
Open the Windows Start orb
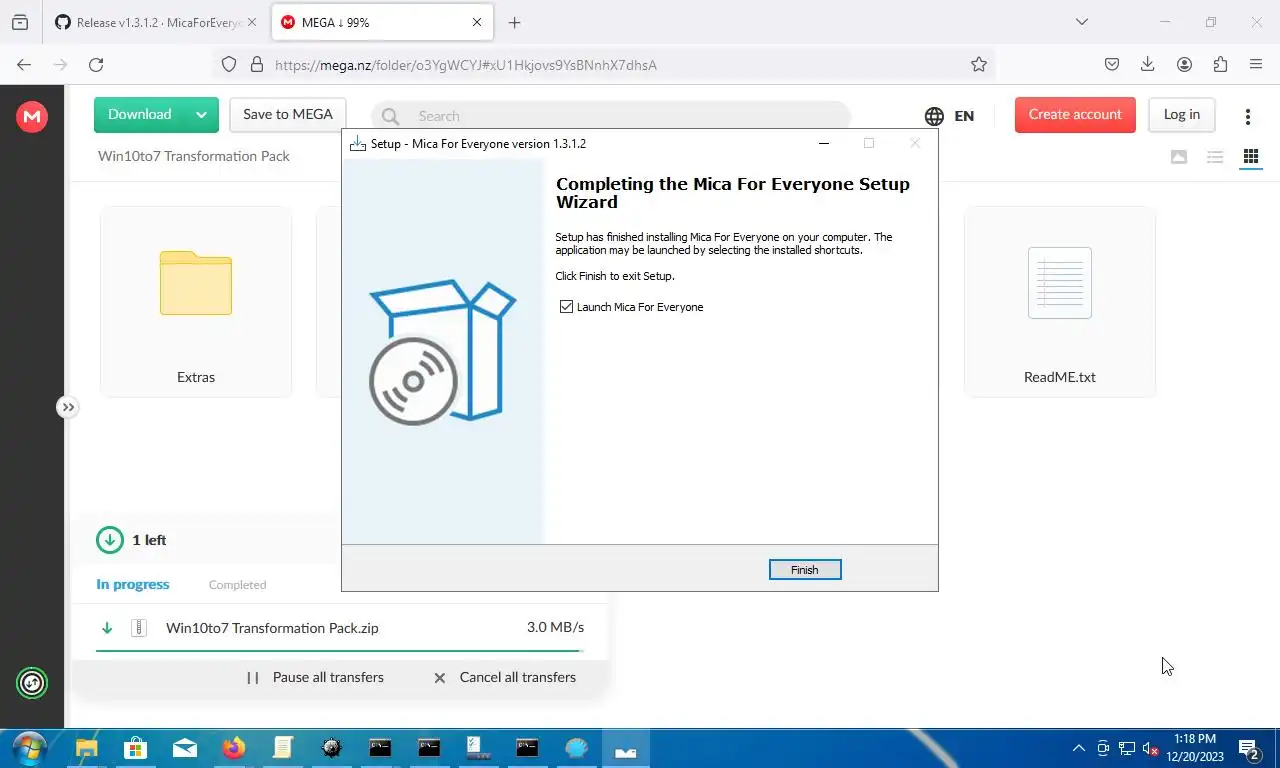coord(29,748)
